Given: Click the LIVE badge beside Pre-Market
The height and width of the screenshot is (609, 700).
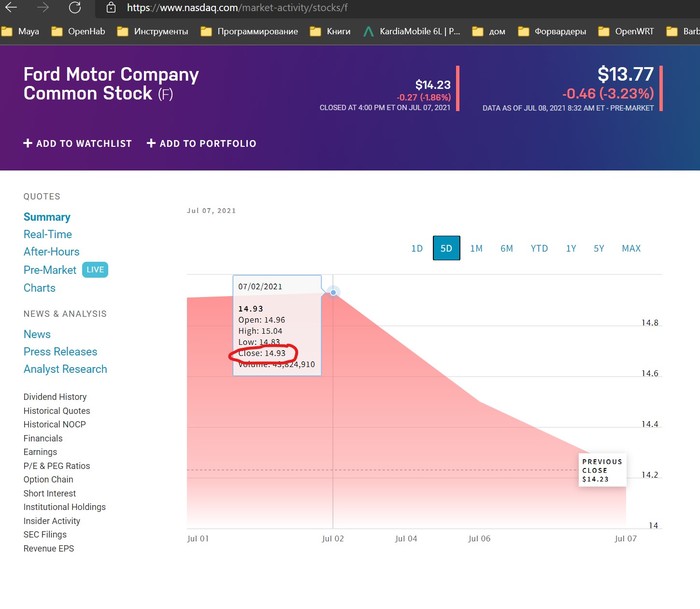Looking at the screenshot, I should tap(95, 270).
